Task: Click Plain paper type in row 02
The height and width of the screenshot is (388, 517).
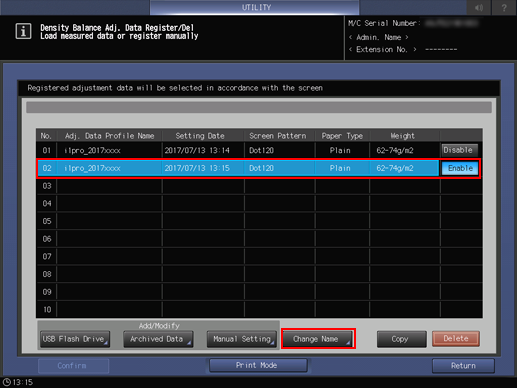Action: 340,168
